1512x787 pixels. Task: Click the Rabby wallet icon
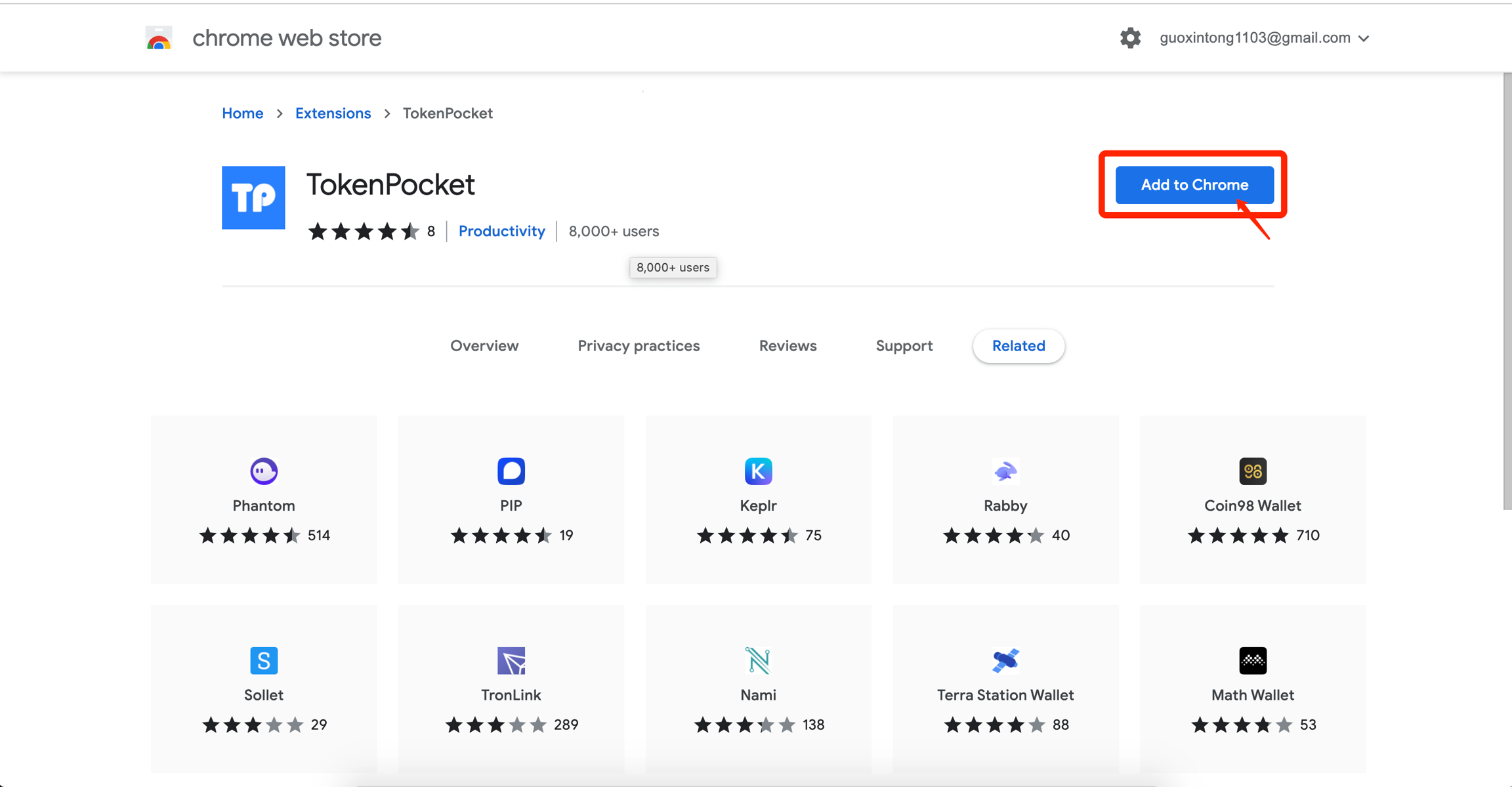pyautogui.click(x=1005, y=471)
